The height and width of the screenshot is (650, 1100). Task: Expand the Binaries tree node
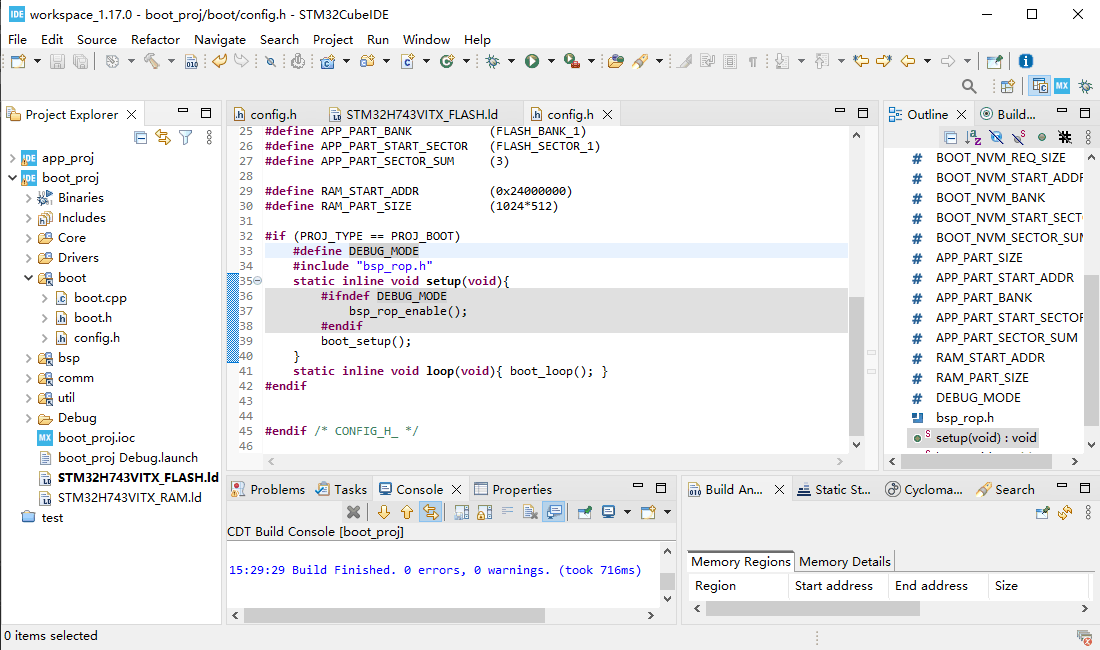pos(29,198)
